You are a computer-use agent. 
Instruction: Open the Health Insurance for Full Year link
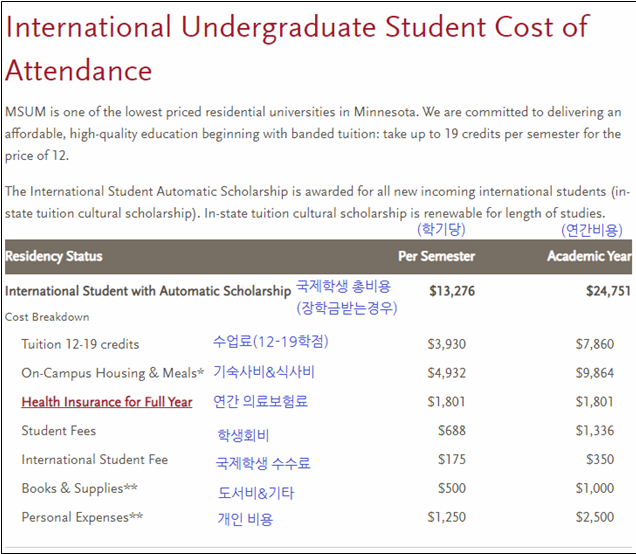[107, 402]
